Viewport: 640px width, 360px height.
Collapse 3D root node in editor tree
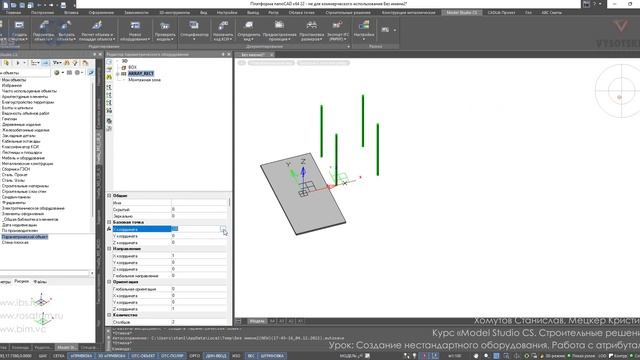118,61
